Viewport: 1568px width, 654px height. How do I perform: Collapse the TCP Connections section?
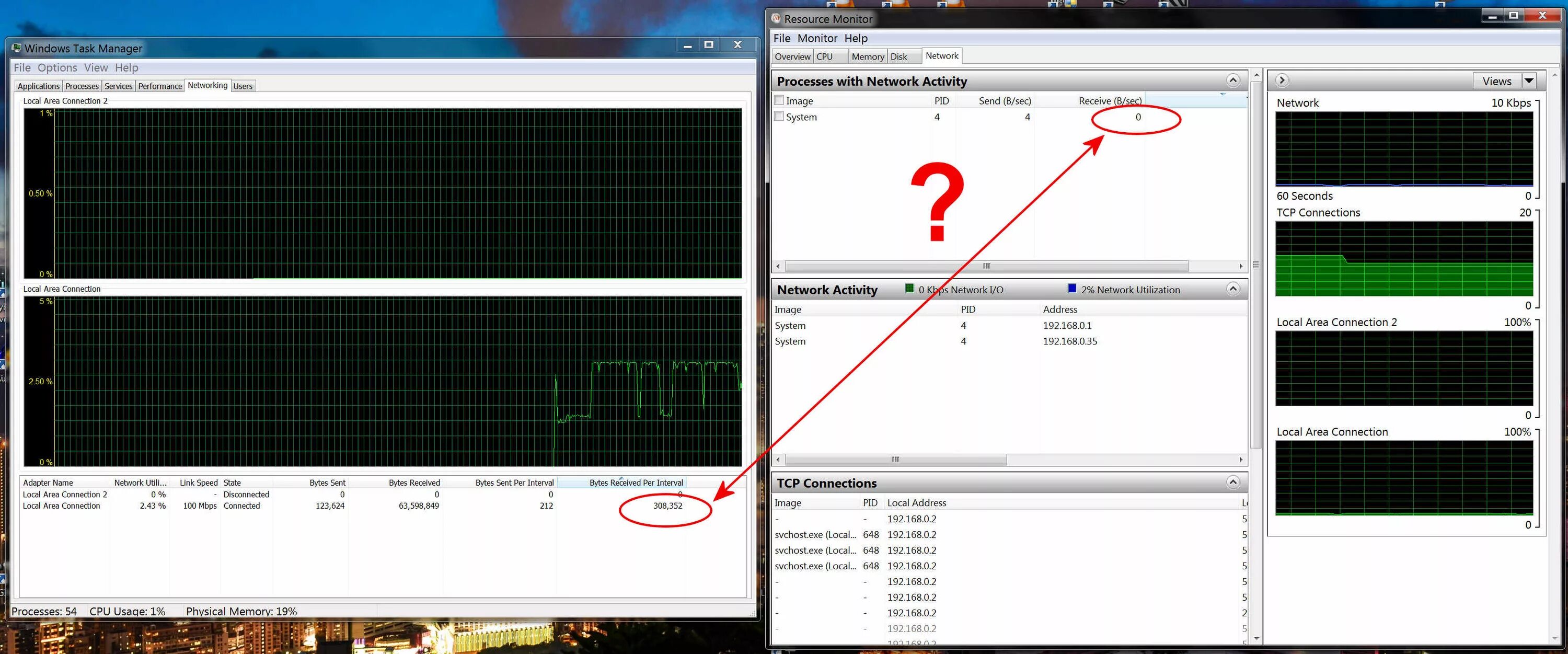point(1232,483)
